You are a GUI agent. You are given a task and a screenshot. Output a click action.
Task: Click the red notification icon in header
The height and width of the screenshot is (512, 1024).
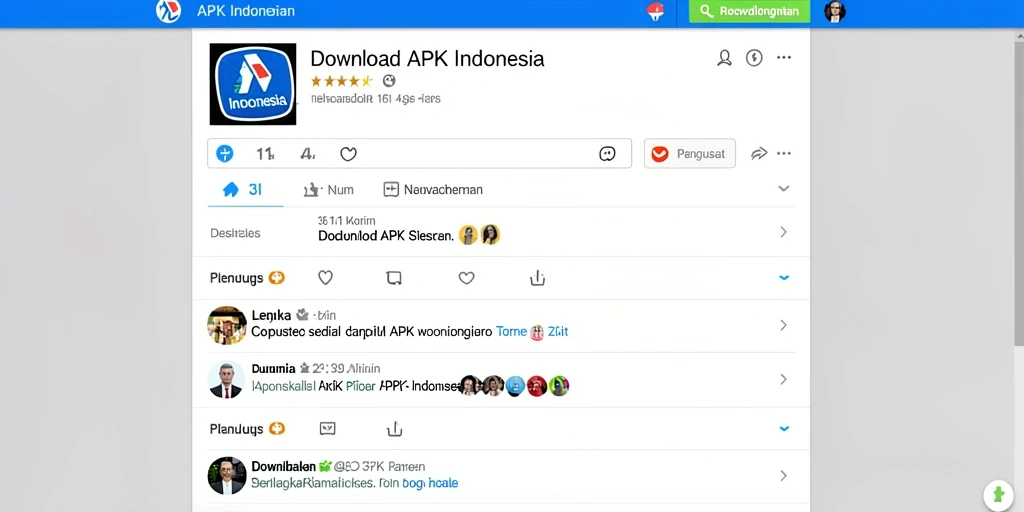tap(654, 12)
